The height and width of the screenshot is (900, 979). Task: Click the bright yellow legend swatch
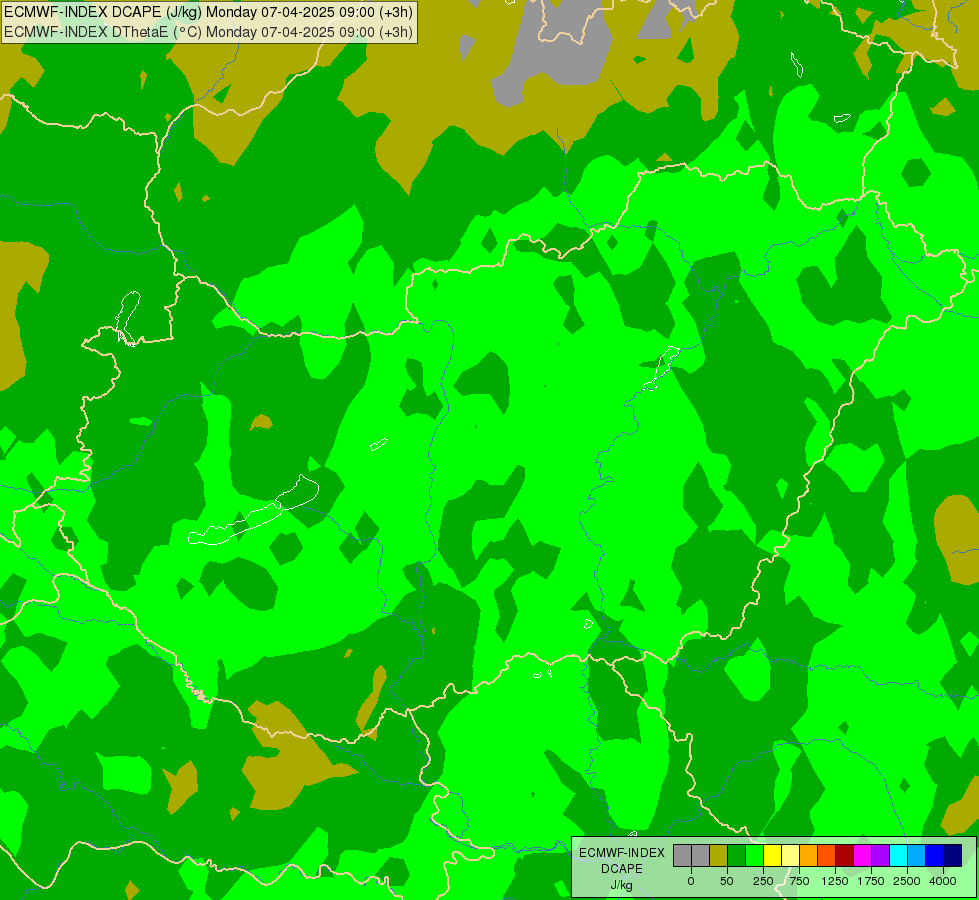coord(772,856)
